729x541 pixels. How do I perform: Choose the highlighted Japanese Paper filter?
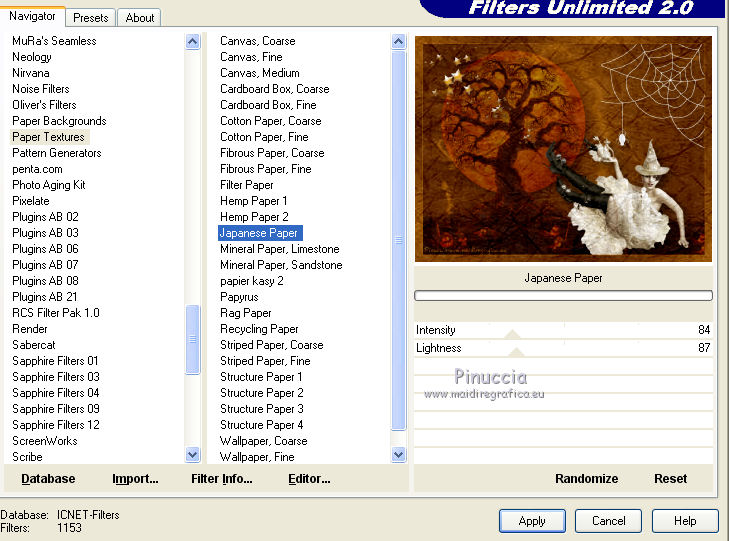pos(260,233)
